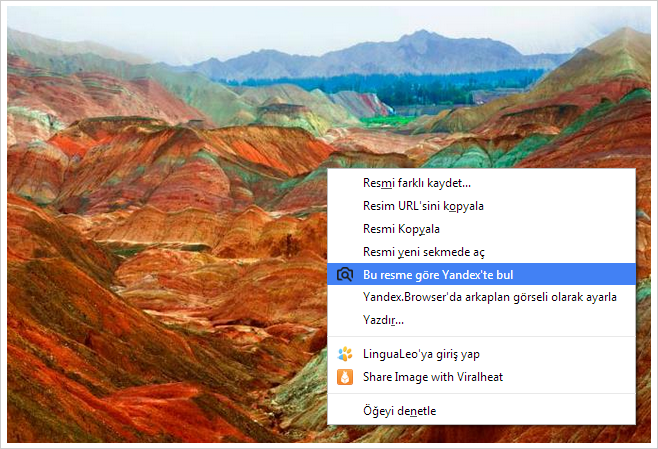Click the camera search icon
Image resolution: width=658 pixels, height=449 pixels.
(x=345, y=274)
